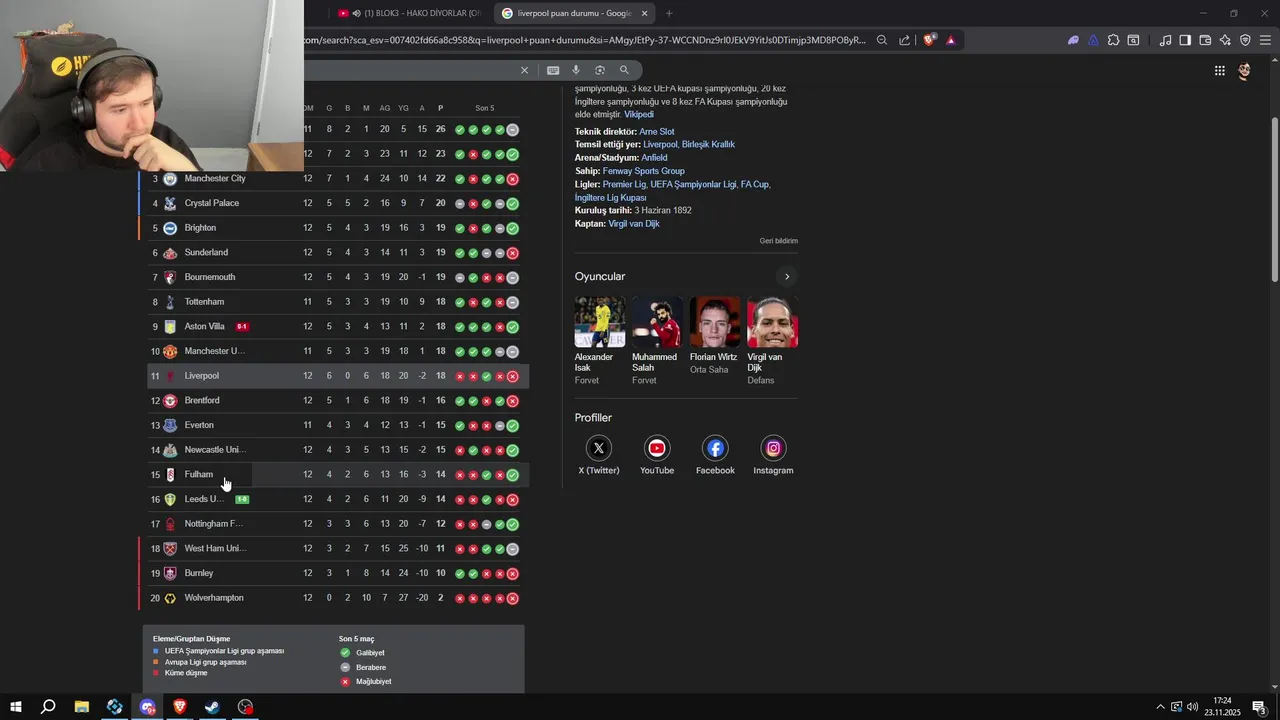Open Alexander Isak player thumbnail
The image size is (1280, 720).
click(600, 322)
